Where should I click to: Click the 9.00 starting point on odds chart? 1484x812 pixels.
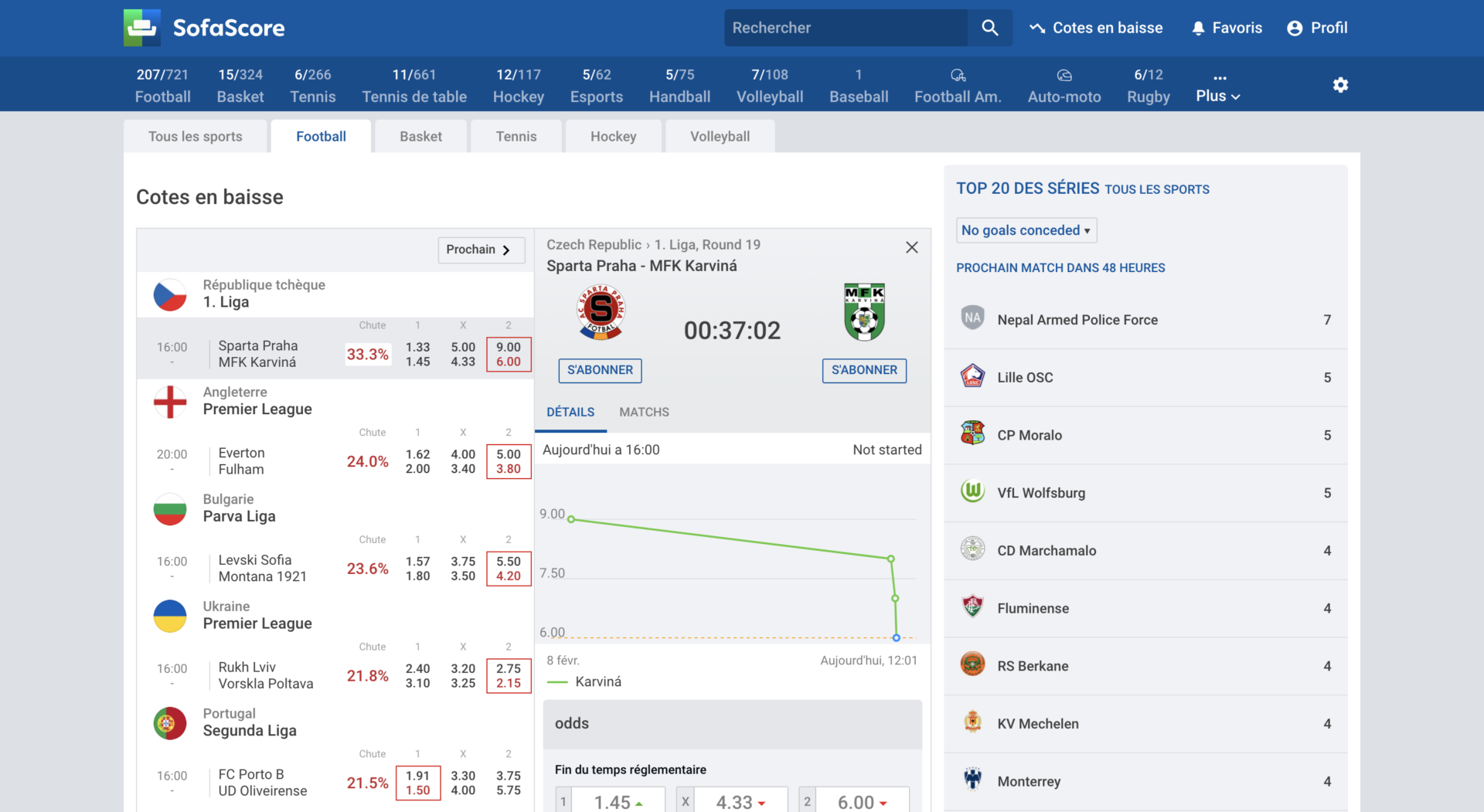[x=571, y=519]
